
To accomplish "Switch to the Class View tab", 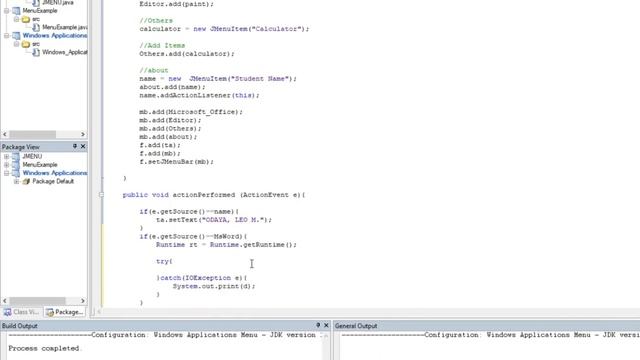I will pyautogui.click(x=21, y=312).
